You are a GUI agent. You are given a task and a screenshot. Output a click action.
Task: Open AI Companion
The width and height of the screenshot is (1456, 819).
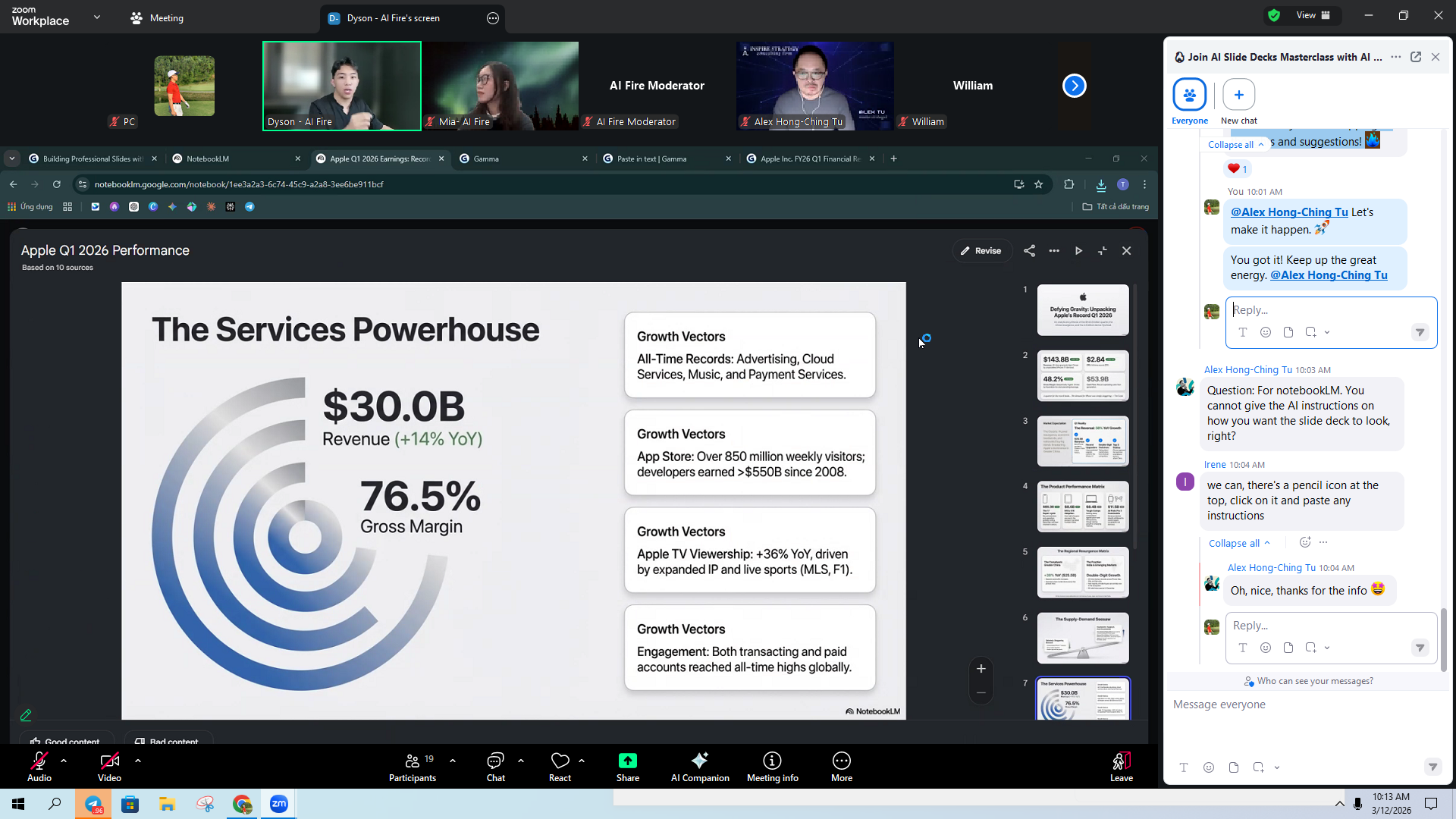tap(699, 766)
